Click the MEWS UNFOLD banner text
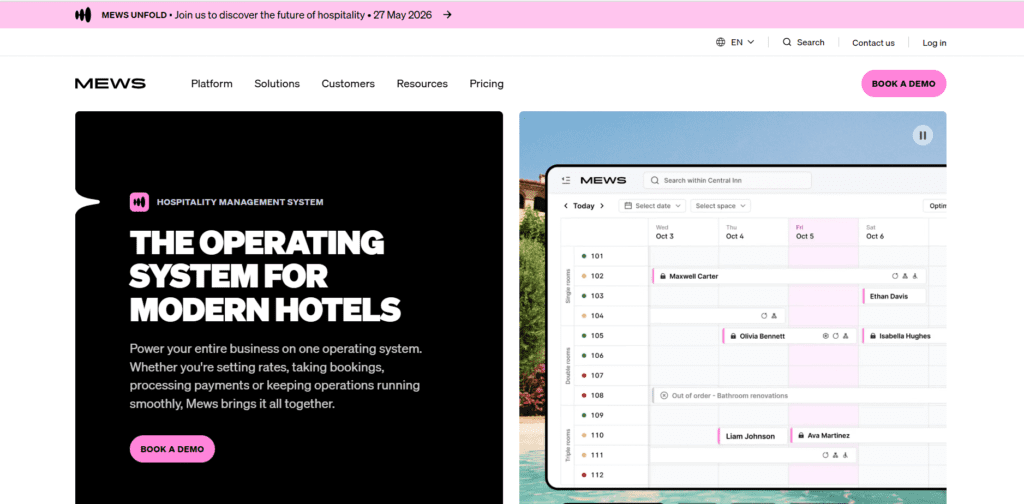The height and width of the screenshot is (504, 1024). 134,15
